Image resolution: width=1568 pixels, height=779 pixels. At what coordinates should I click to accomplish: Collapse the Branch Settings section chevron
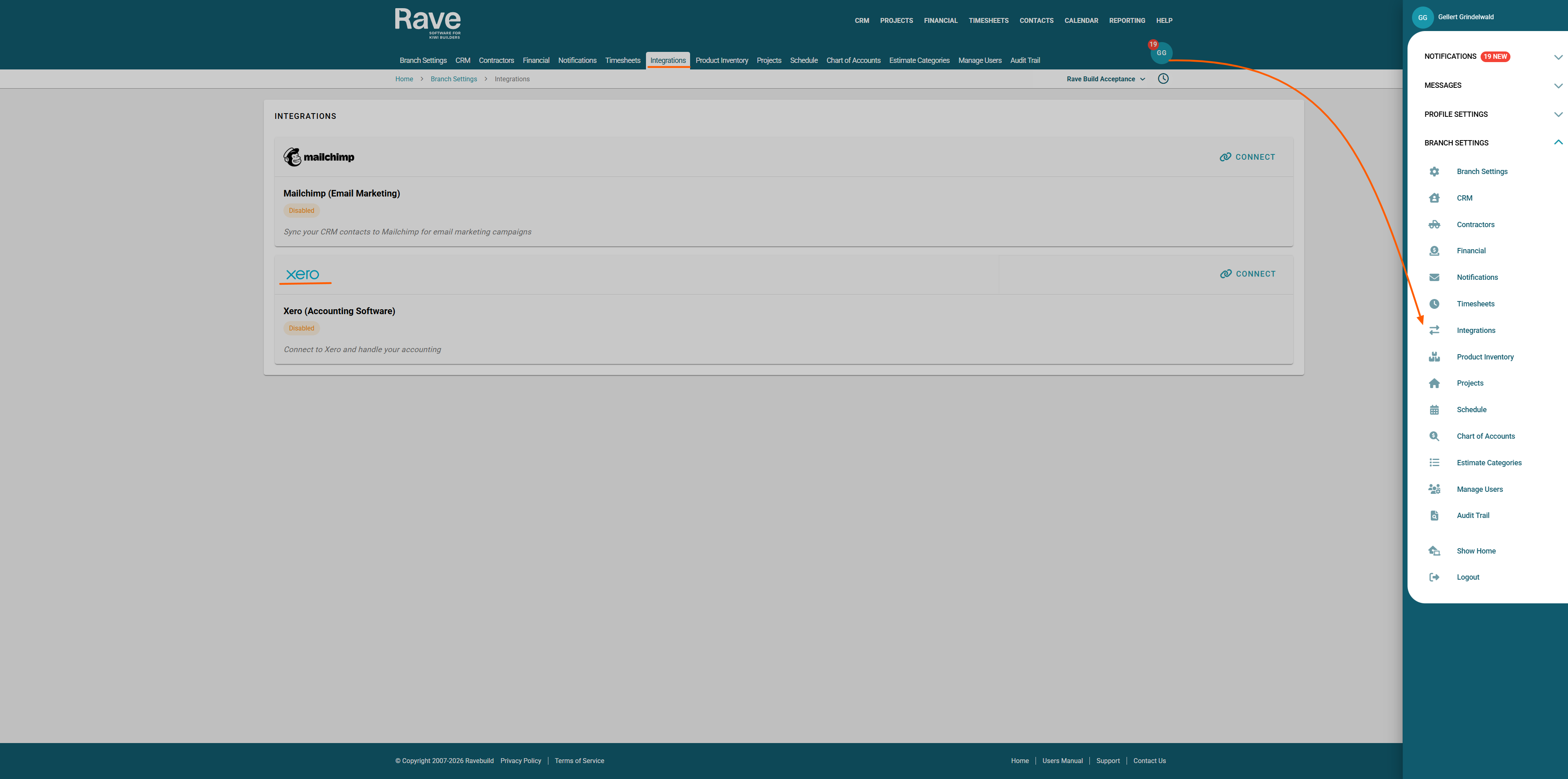[1558, 143]
